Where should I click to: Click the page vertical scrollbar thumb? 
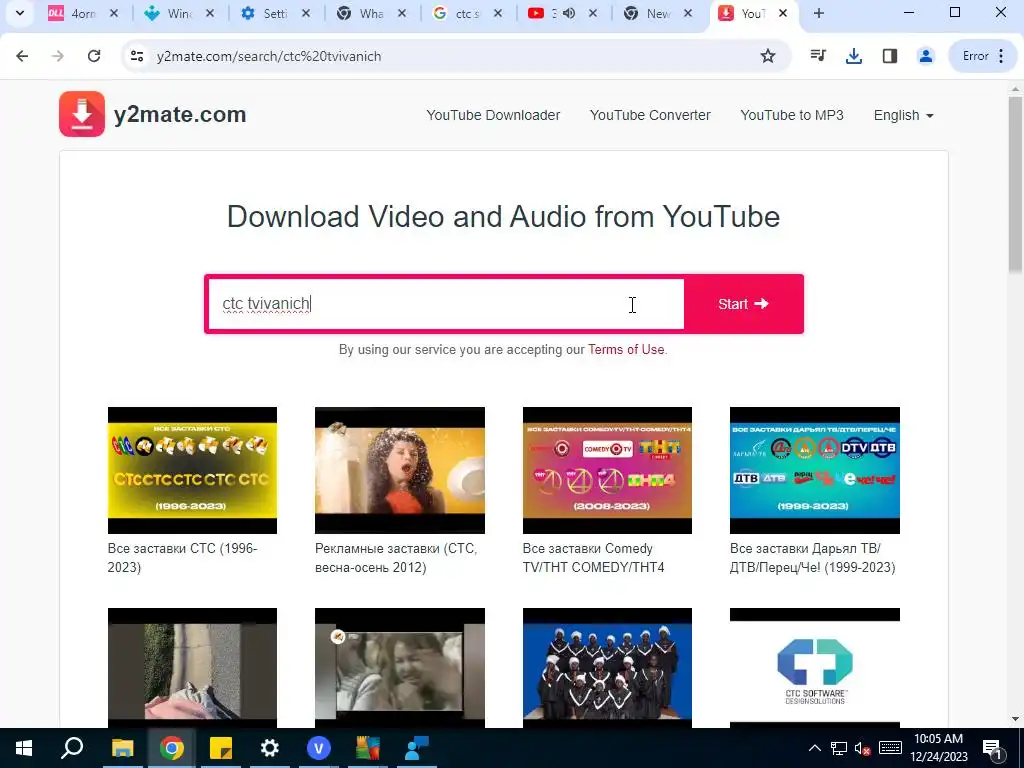pos(1015,184)
